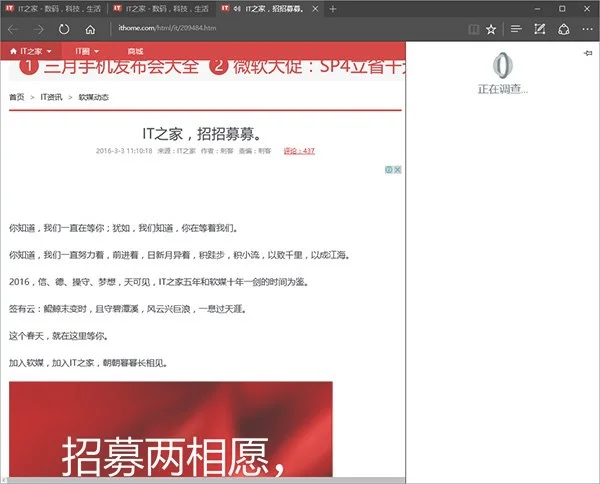The image size is (600, 484).
Task: Open the Hub lines icon
Action: pos(516,29)
